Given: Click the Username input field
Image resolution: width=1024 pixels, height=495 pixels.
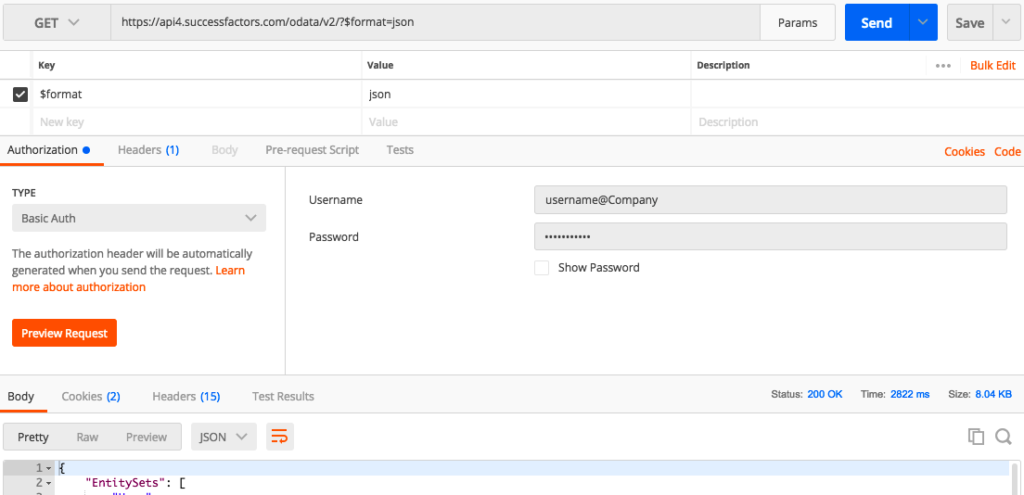Looking at the screenshot, I should (770, 199).
